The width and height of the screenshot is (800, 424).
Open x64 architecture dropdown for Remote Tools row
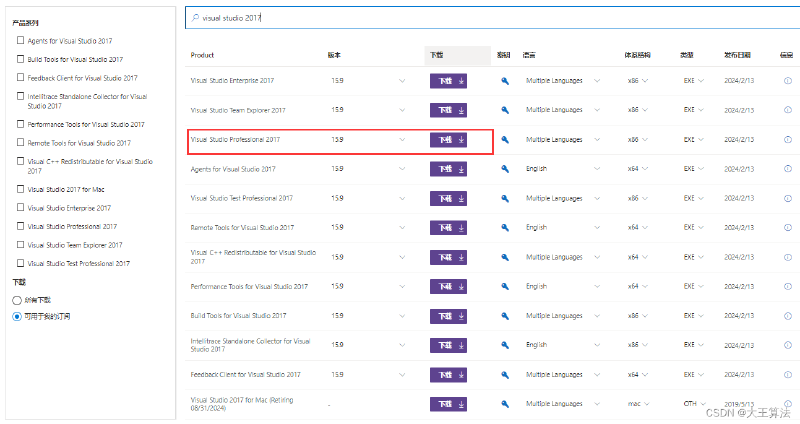pyautogui.click(x=645, y=228)
